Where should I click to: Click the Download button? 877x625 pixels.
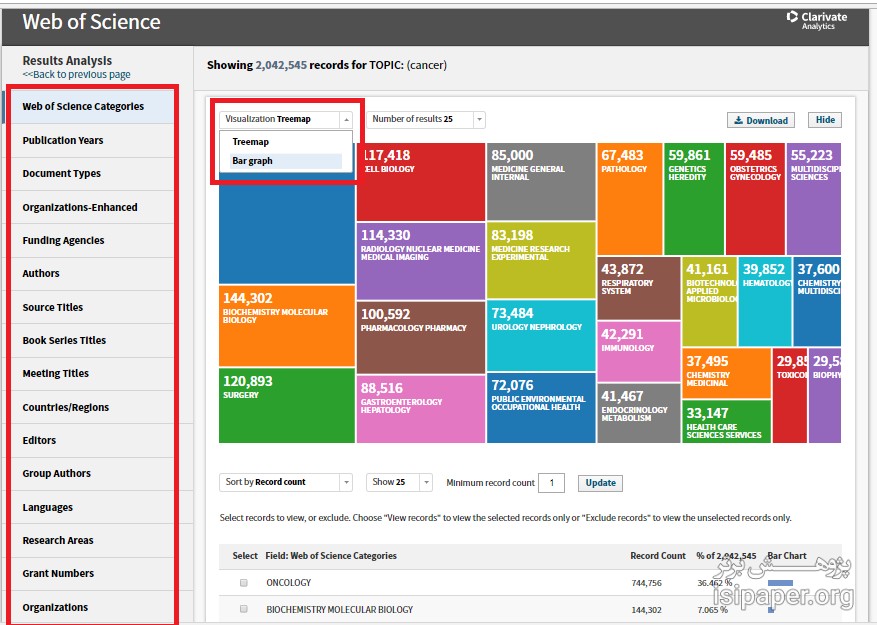tap(761, 120)
